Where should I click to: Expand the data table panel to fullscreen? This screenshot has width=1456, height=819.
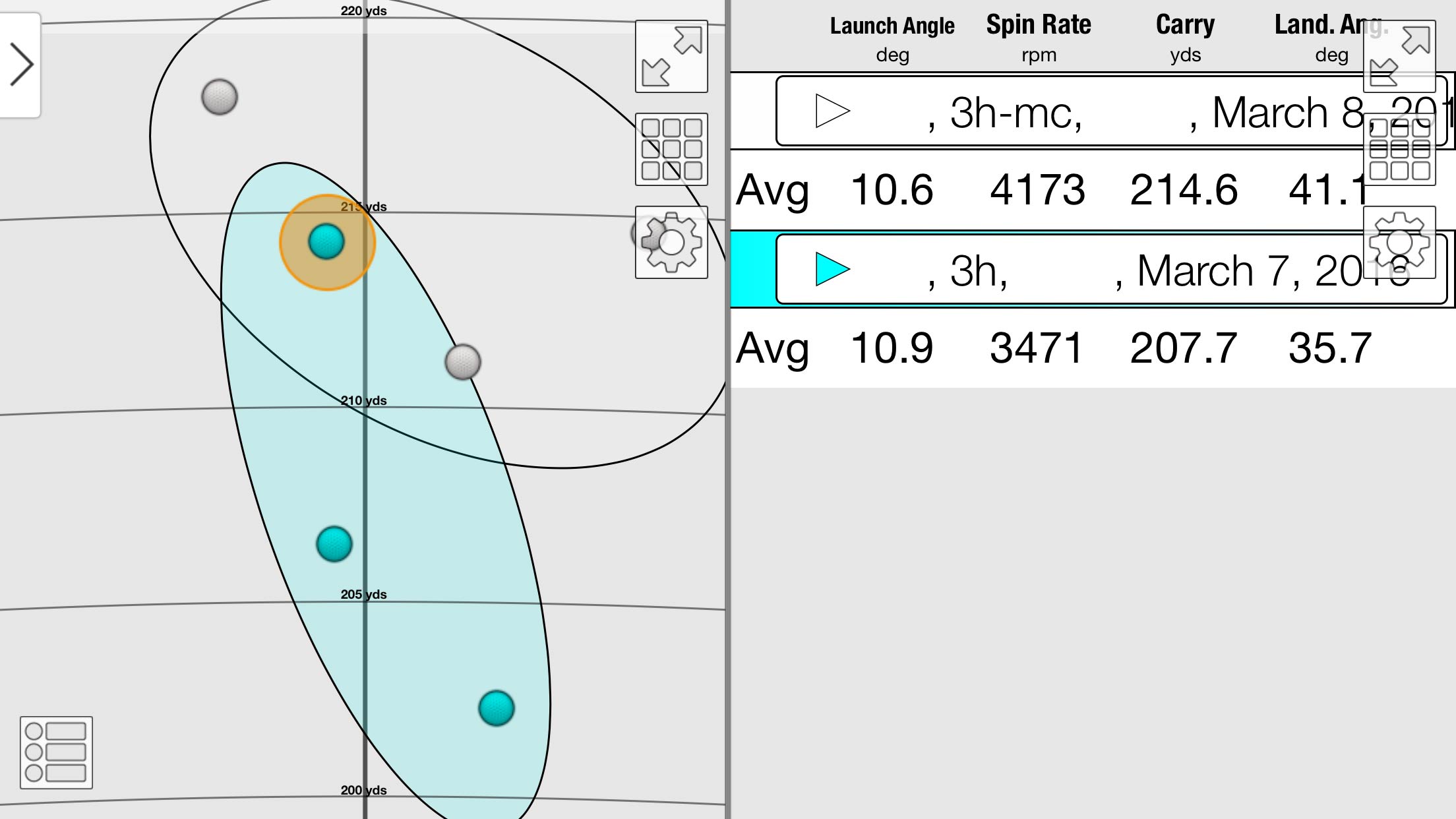[1399, 56]
